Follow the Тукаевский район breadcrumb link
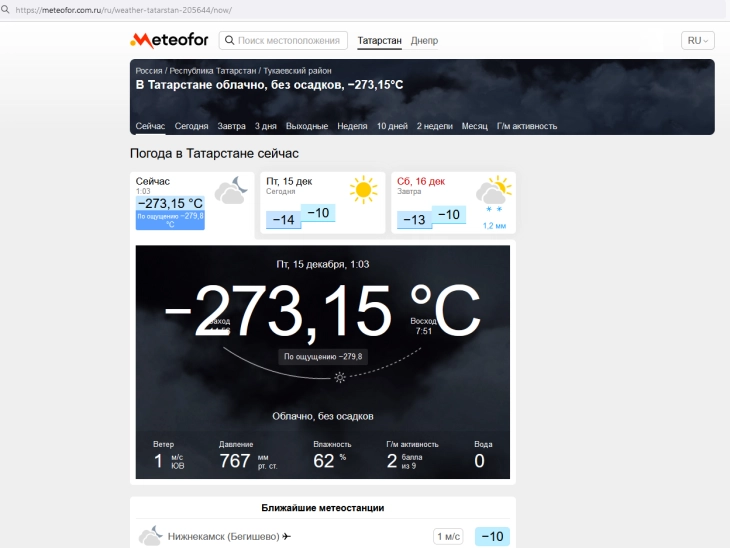730x548 pixels. pyautogui.click(x=297, y=71)
